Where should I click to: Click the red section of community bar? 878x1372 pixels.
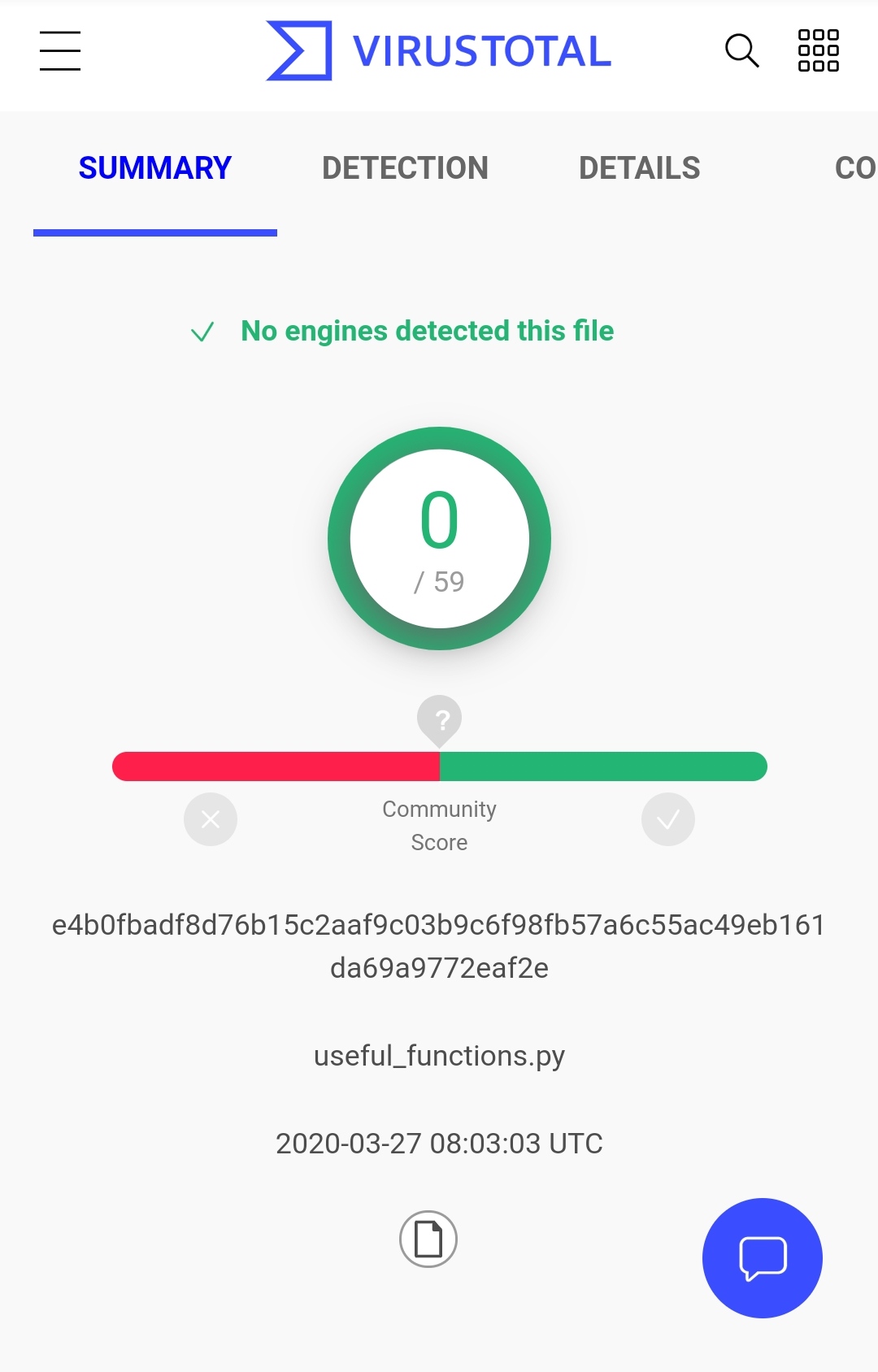[x=276, y=766]
